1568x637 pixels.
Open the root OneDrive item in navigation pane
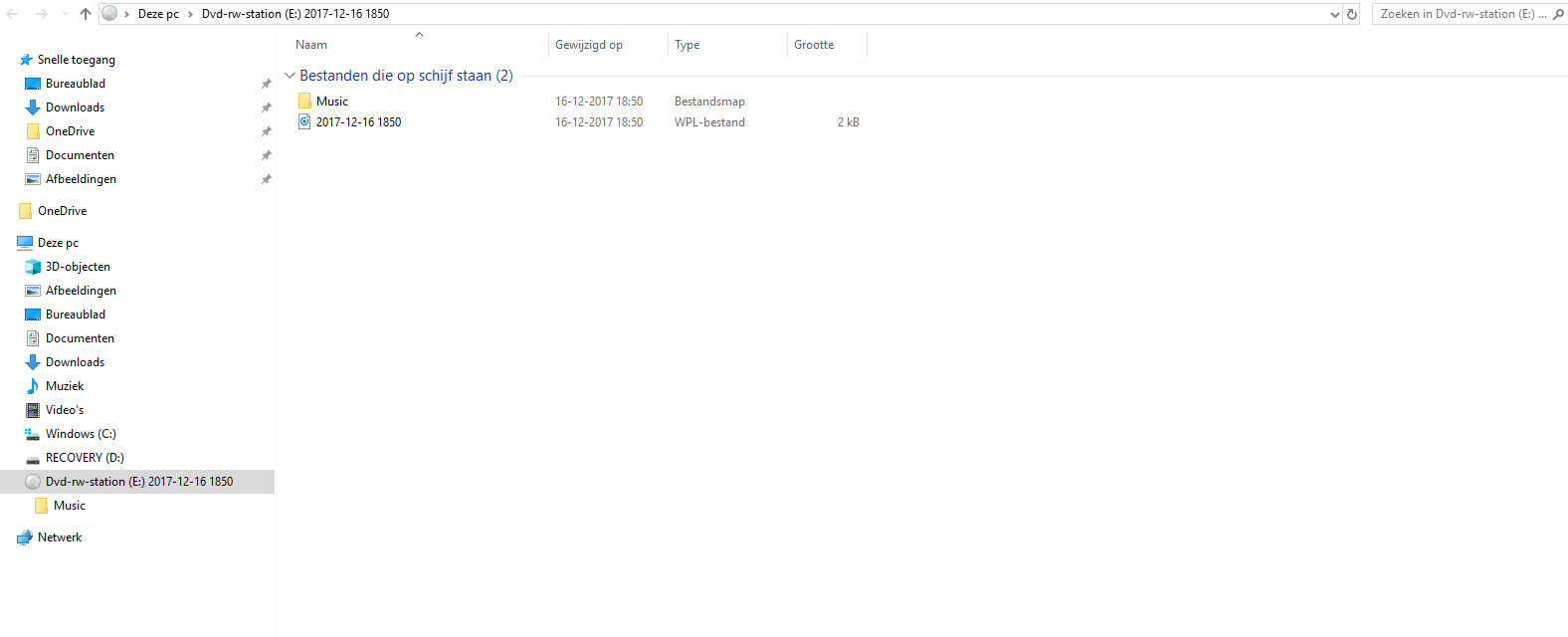point(62,211)
